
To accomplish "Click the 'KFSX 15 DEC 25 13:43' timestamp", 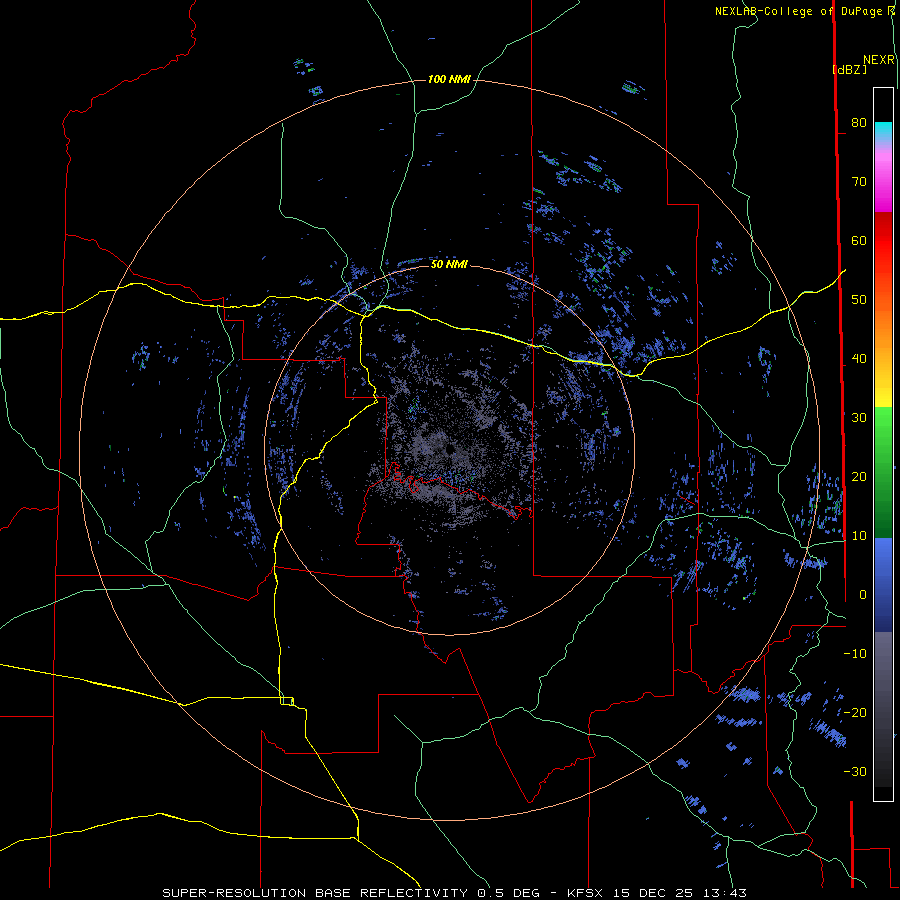I will click(x=657, y=893).
